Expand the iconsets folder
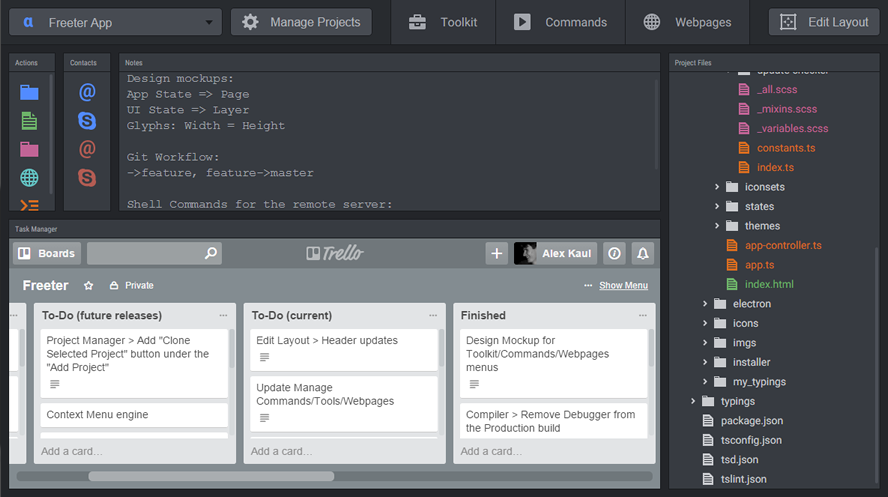Image resolution: width=888 pixels, height=497 pixels. pos(716,187)
